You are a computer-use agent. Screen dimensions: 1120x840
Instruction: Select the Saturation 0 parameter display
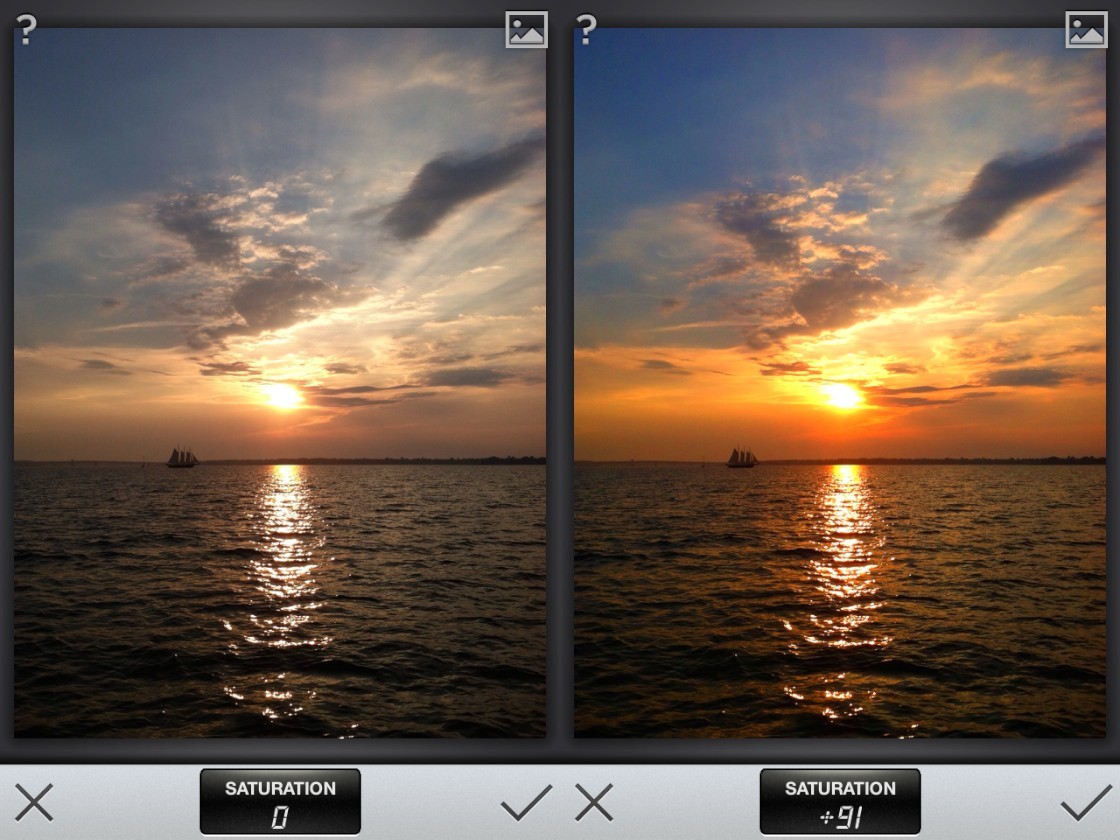tap(280, 802)
